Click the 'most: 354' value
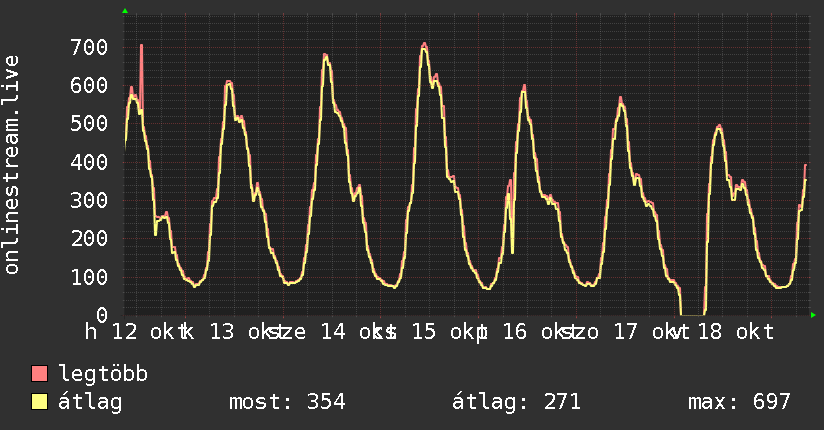The height and width of the screenshot is (430, 824). point(287,402)
